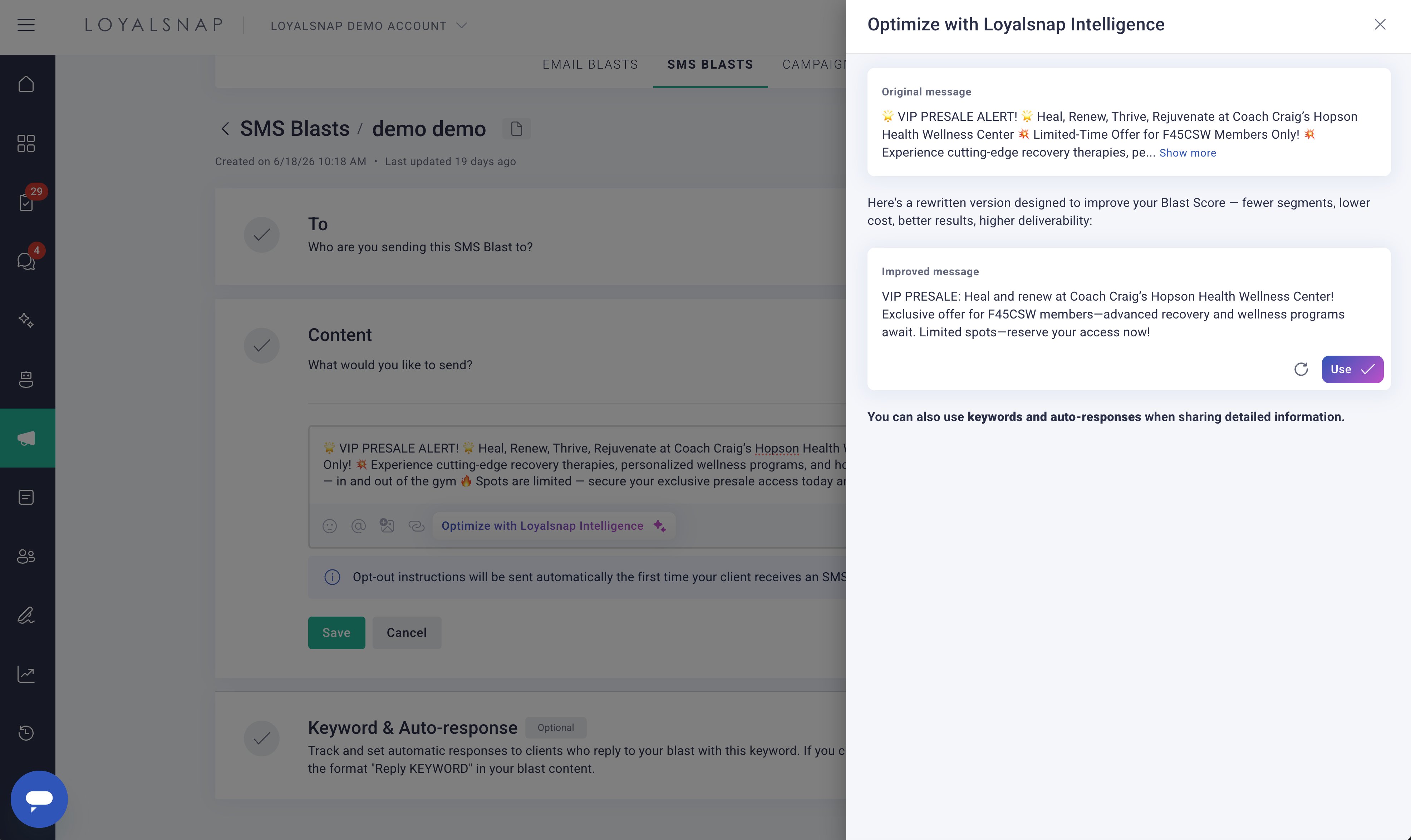The height and width of the screenshot is (840, 1411).
Task: Click into the SMS message text area
Action: point(577,465)
